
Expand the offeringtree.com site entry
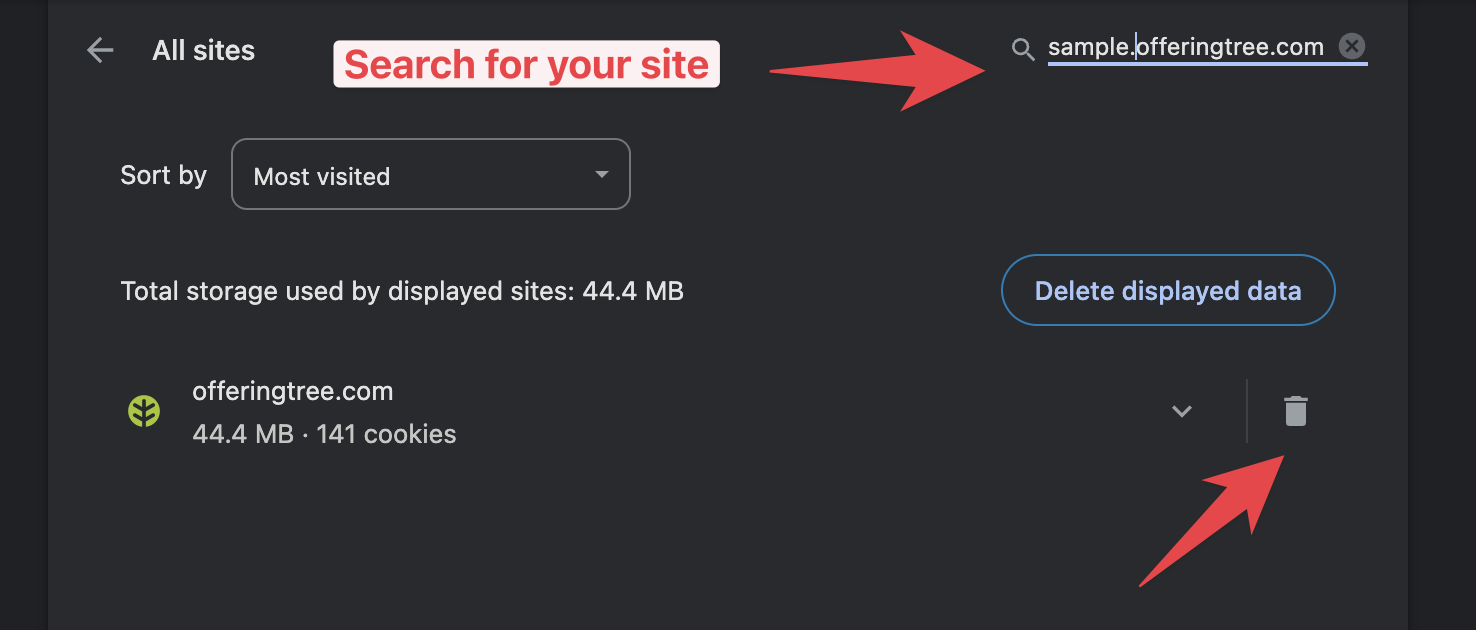pos(1182,411)
